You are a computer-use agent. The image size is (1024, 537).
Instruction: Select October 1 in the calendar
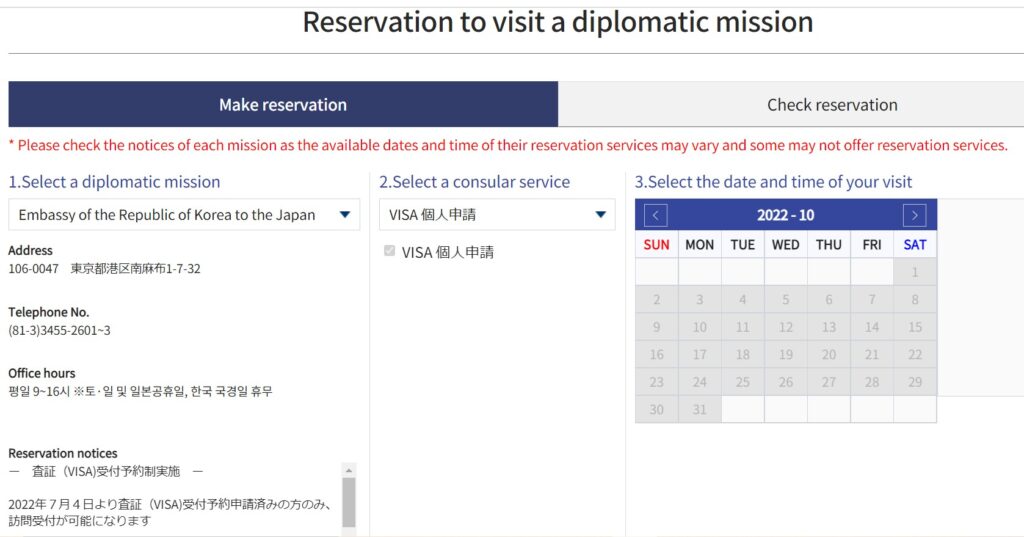point(915,272)
